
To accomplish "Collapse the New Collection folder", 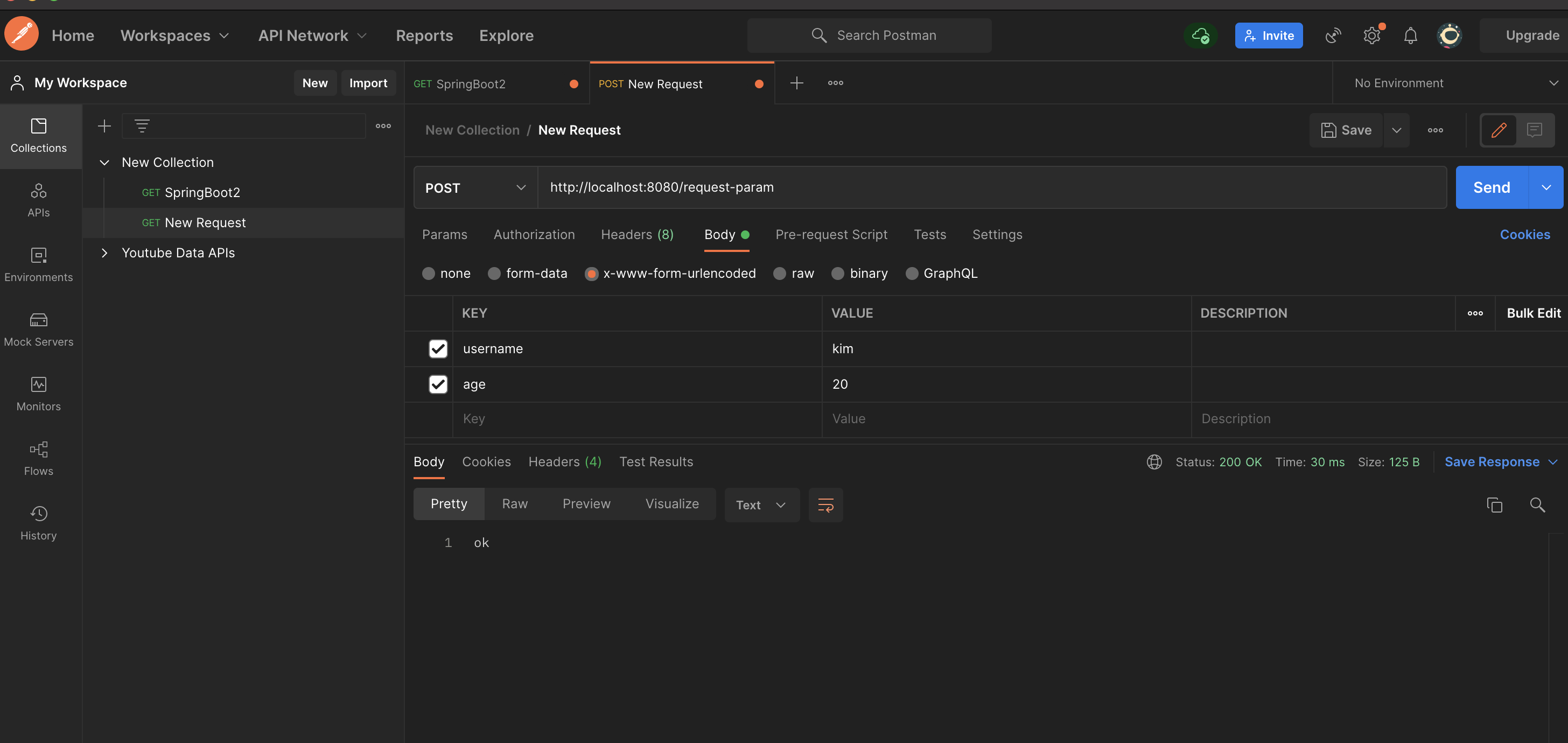I will point(104,163).
